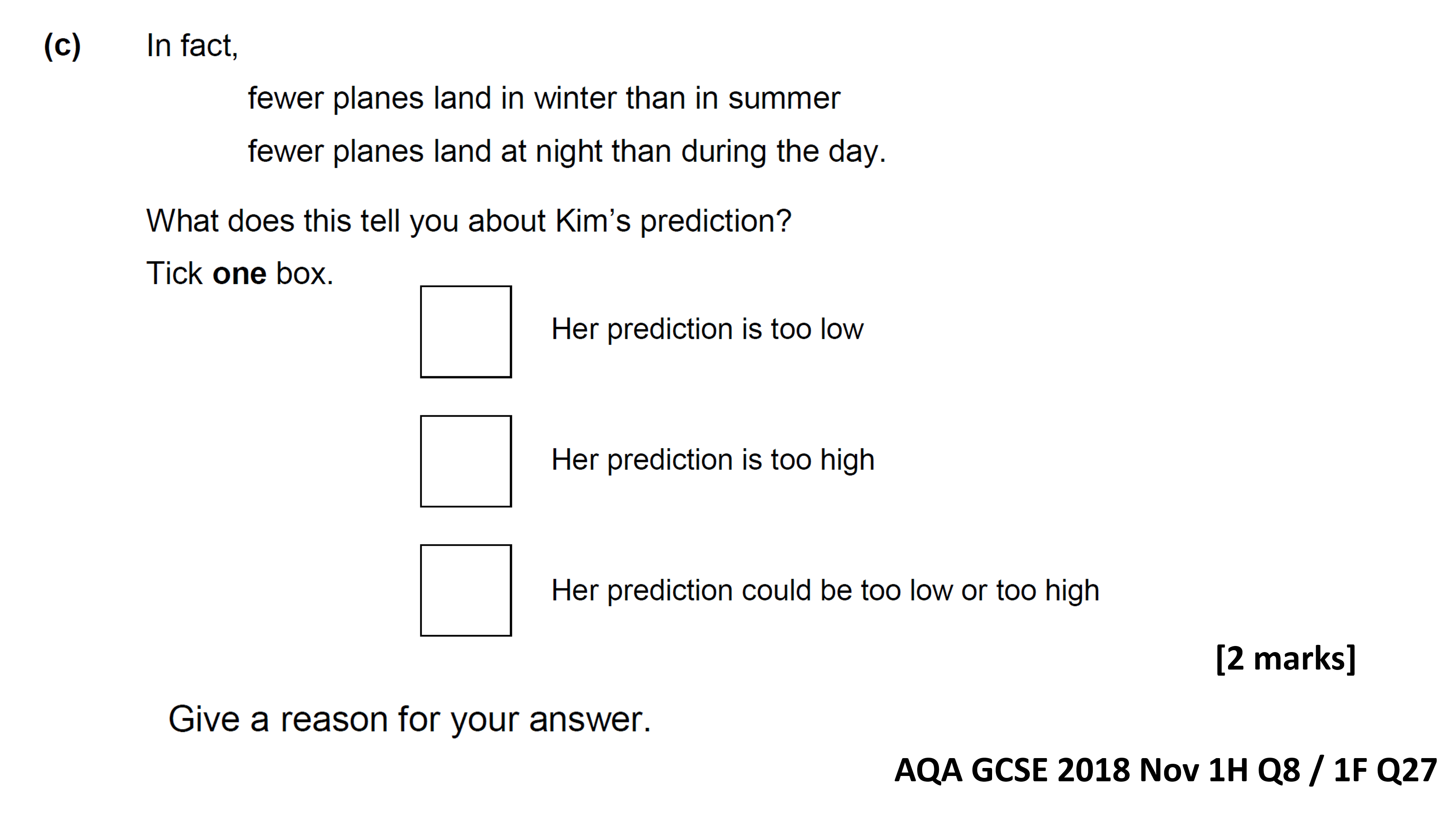Click the 'Give a reason for your answer.' prompt

[x=410, y=720]
